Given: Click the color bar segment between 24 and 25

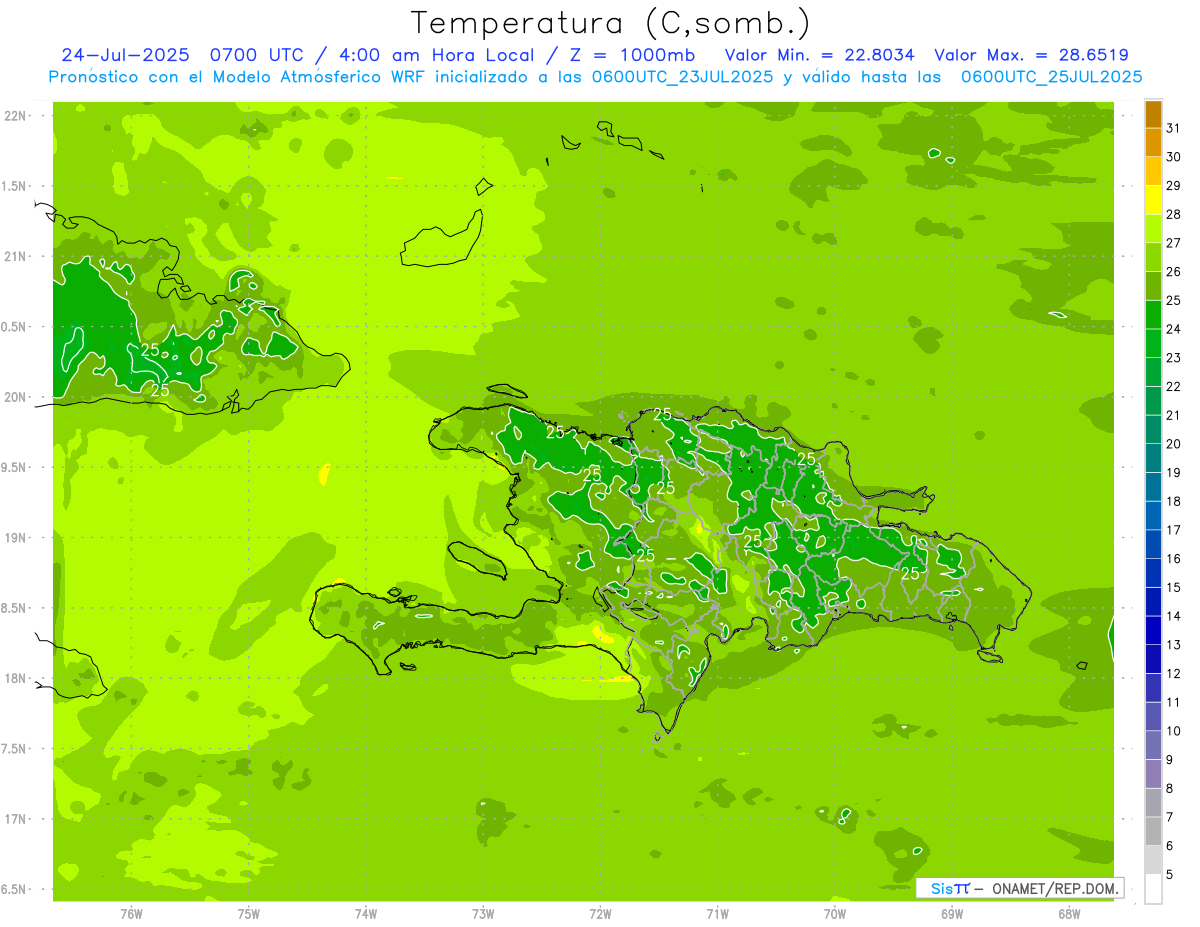Looking at the screenshot, I should (1153, 315).
